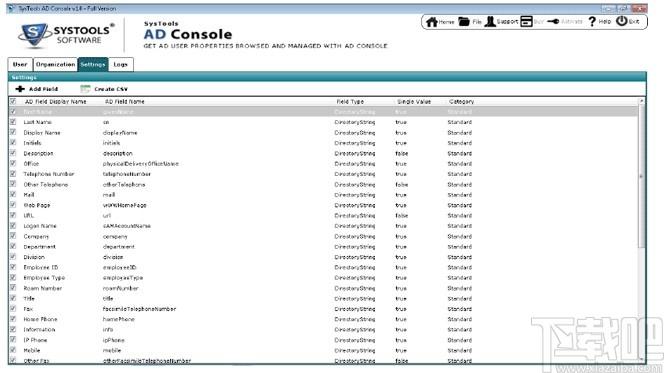The width and height of the screenshot is (666, 373).
Task: Click the SysTools Software logo
Action: pyautogui.click(x=66, y=35)
